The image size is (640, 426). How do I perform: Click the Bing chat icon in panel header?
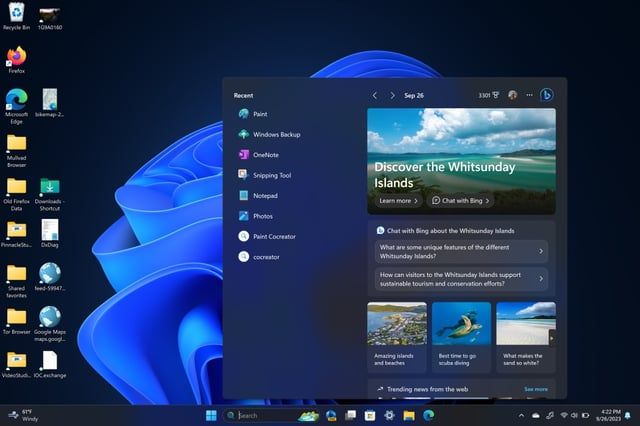[x=547, y=95]
